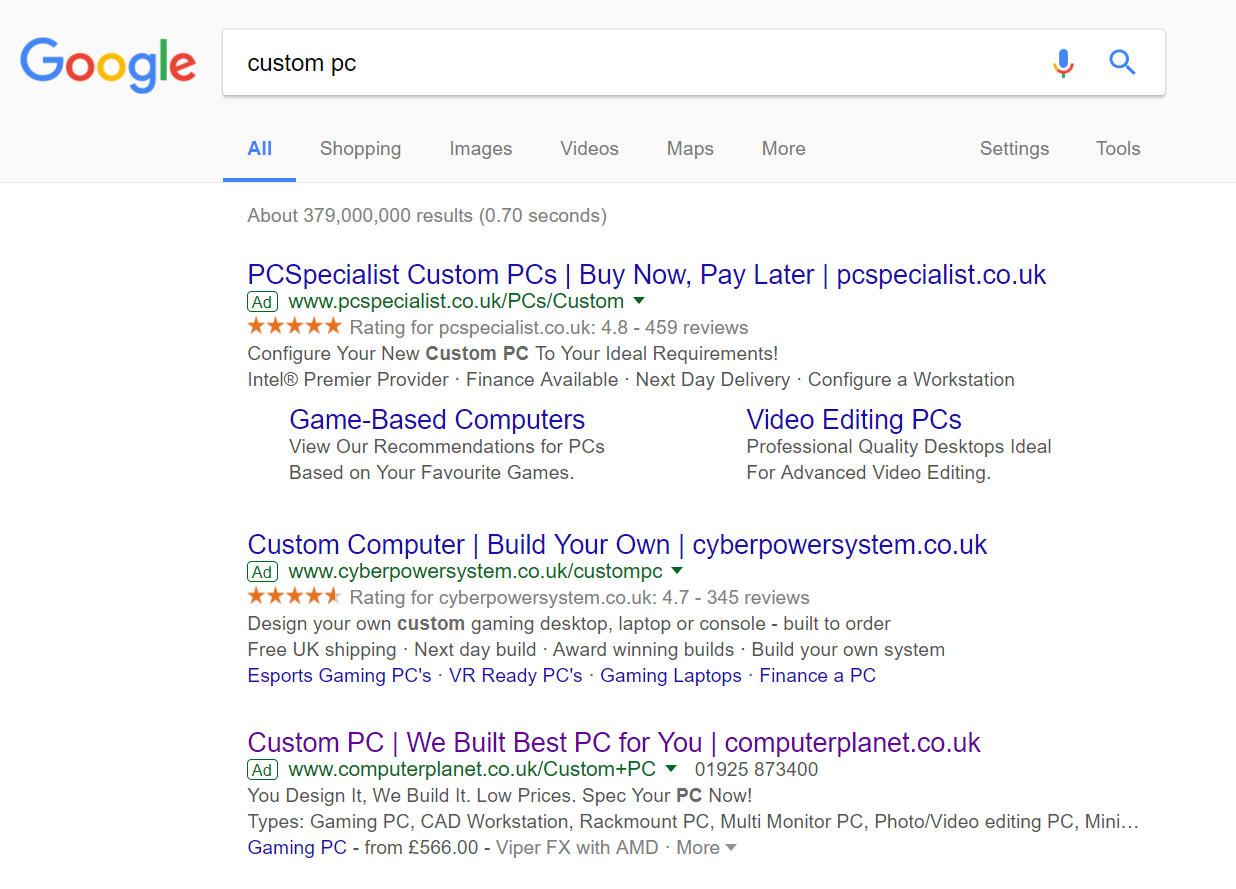Expand the pcspecialist URL dropdown arrow
1236x889 pixels.
click(x=639, y=301)
